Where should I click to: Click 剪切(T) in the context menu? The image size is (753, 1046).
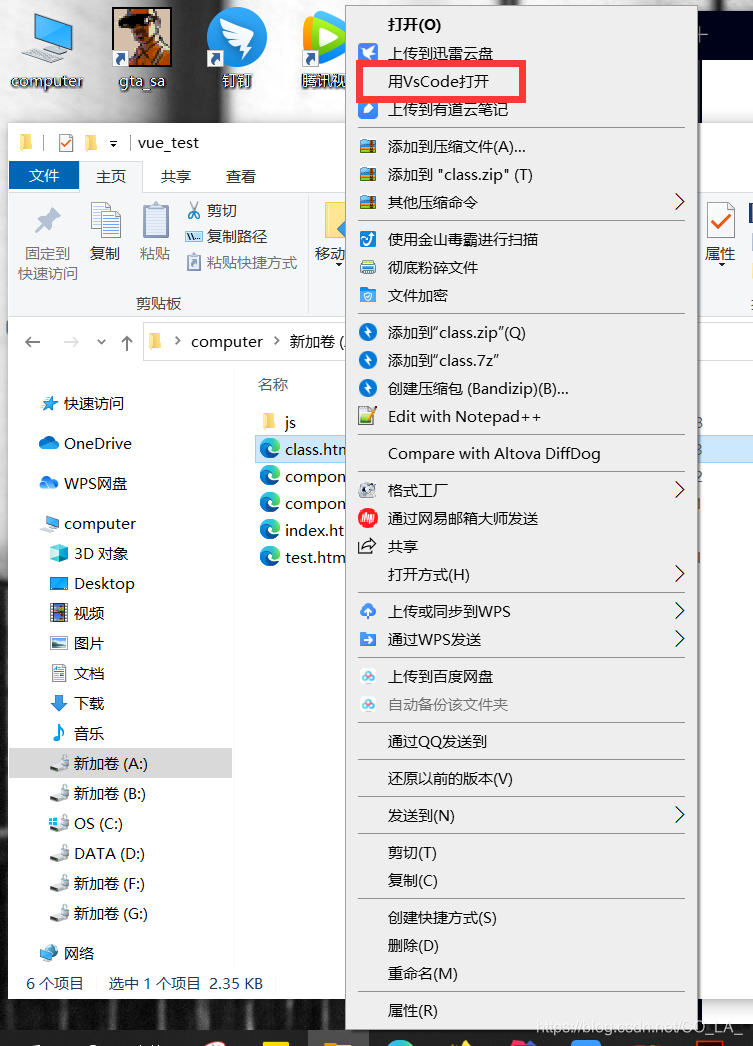click(x=412, y=853)
